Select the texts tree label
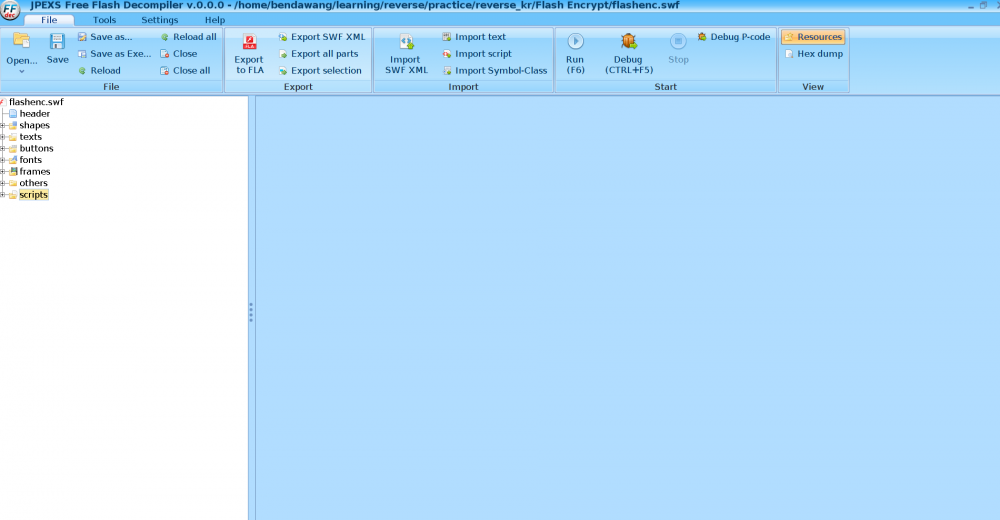Viewport: 1000px width, 520px height. pos(31,137)
